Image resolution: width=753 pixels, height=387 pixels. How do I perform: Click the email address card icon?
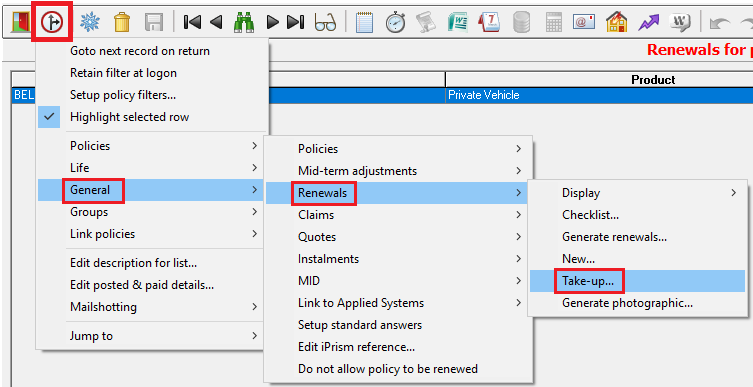(584, 22)
